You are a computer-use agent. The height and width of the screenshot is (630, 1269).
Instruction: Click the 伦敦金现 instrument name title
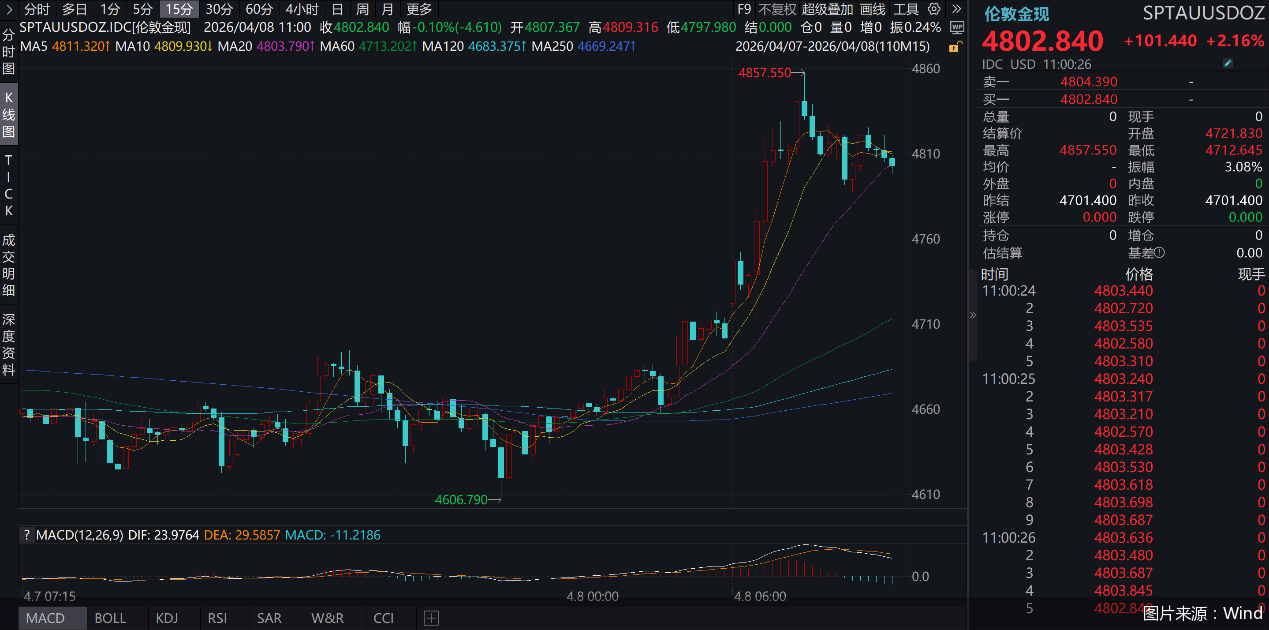tap(1018, 14)
